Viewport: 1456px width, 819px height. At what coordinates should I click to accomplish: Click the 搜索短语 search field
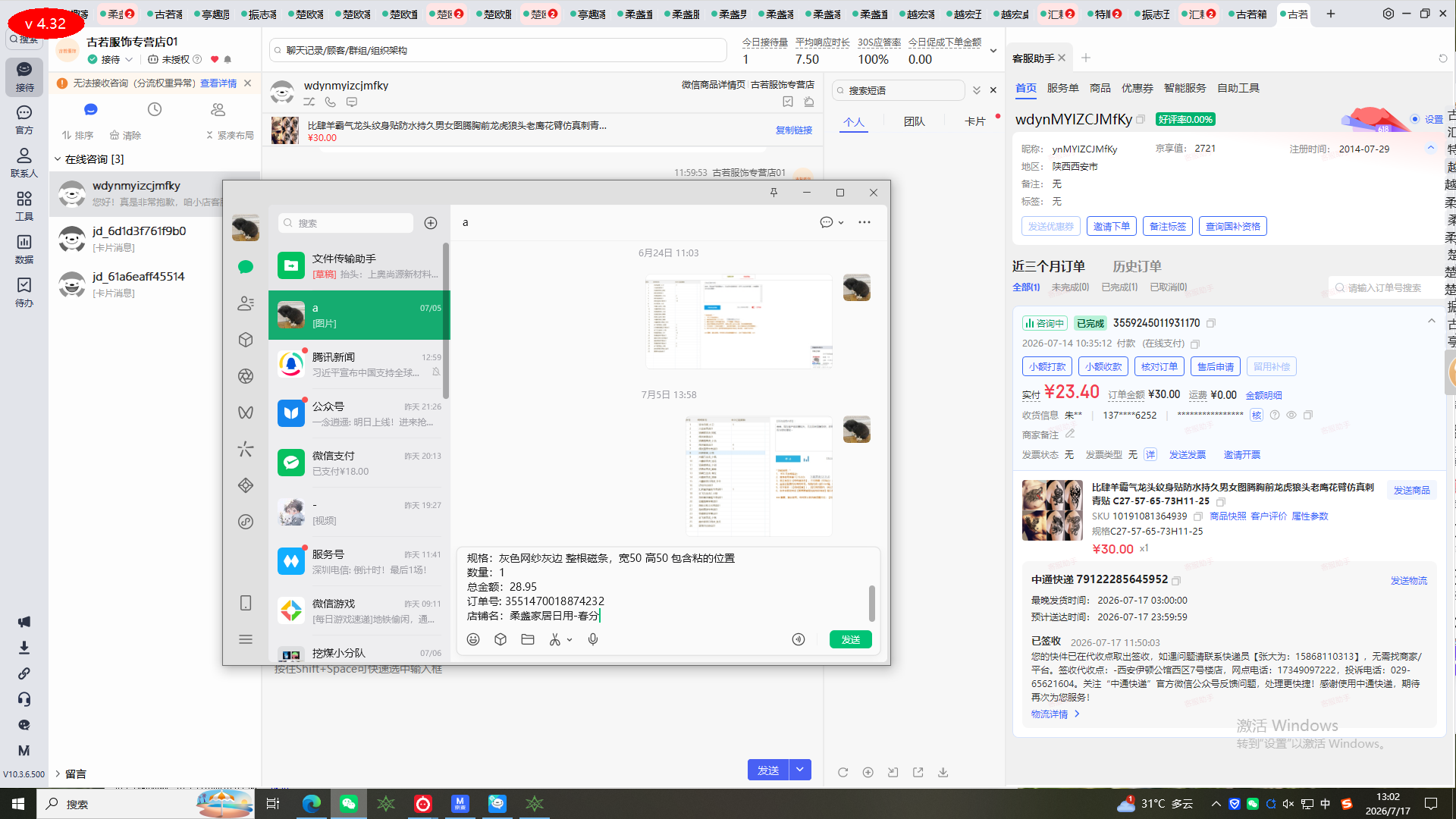click(899, 90)
